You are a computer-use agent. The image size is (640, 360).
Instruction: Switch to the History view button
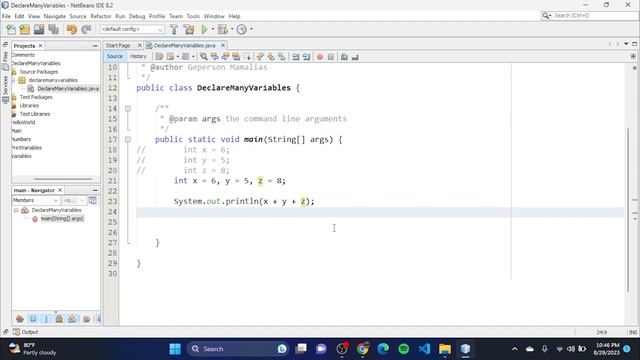click(x=138, y=56)
